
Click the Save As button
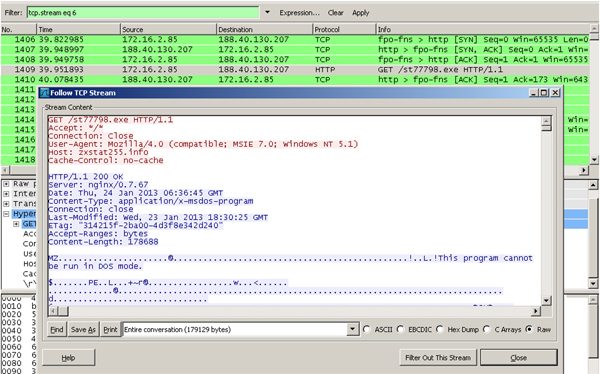coord(83,330)
